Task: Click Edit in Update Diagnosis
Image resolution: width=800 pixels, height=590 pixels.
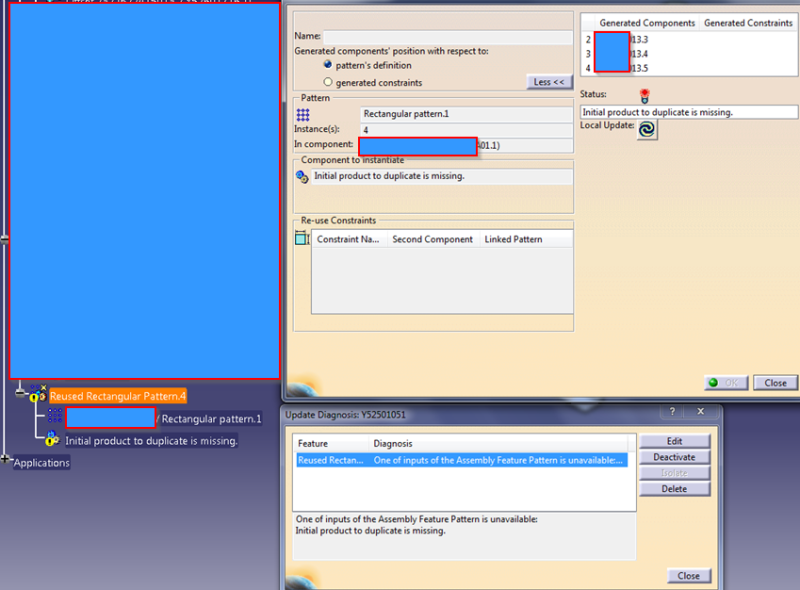Action: point(674,441)
